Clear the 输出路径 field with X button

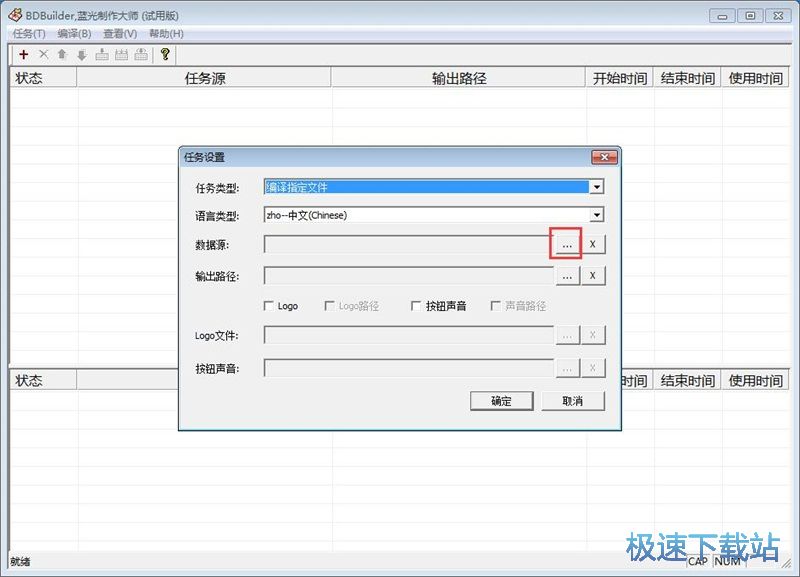pos(592,276)
